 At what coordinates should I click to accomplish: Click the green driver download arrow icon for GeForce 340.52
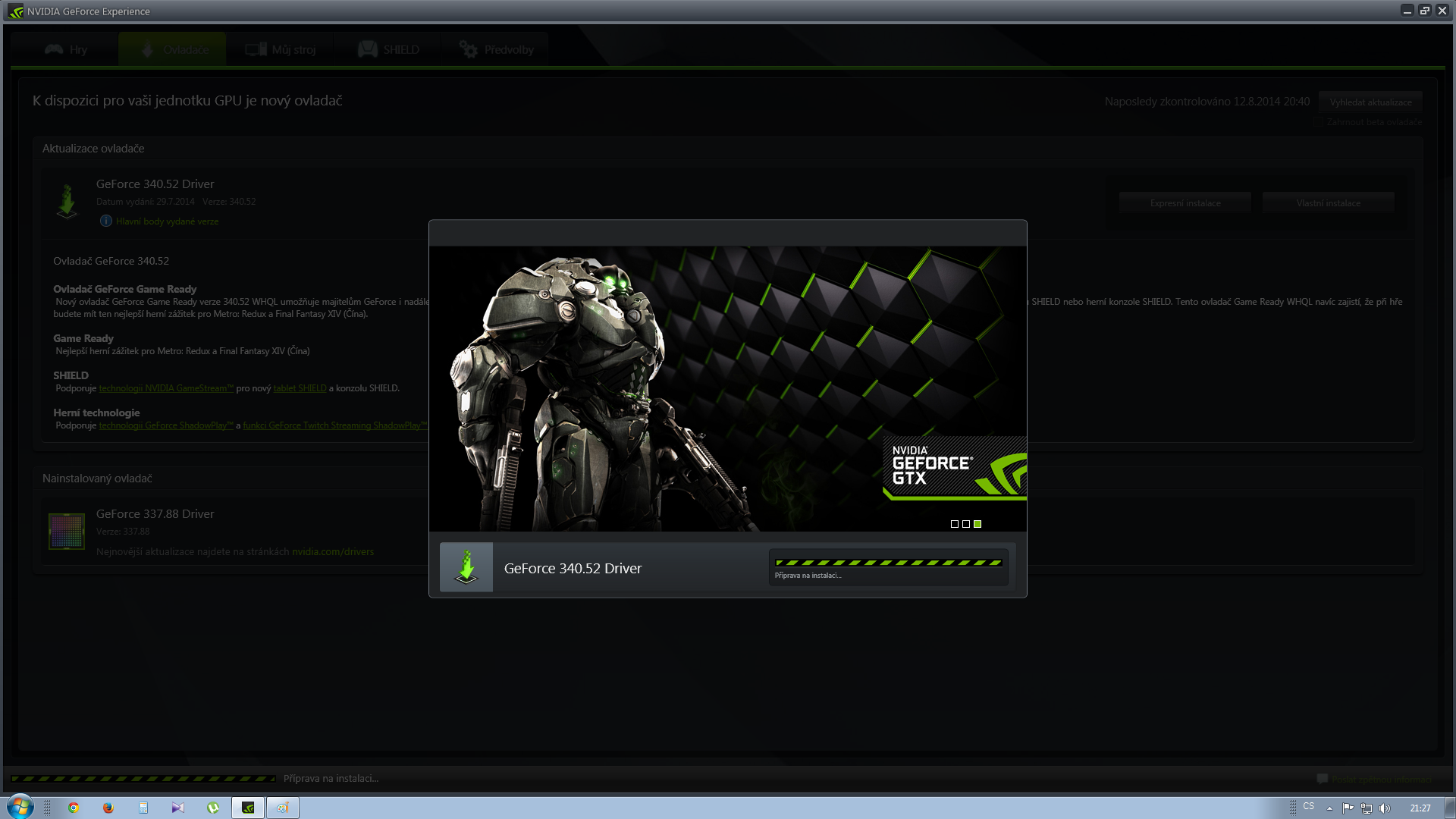(67, 202)
